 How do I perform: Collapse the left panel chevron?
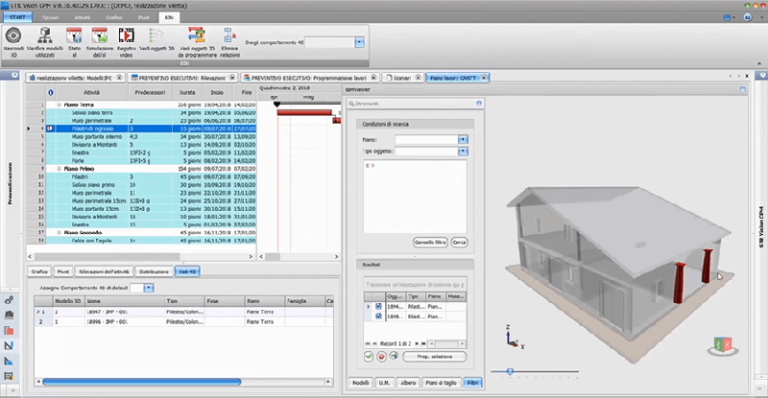pyautogui.click(x=15, y=75)
